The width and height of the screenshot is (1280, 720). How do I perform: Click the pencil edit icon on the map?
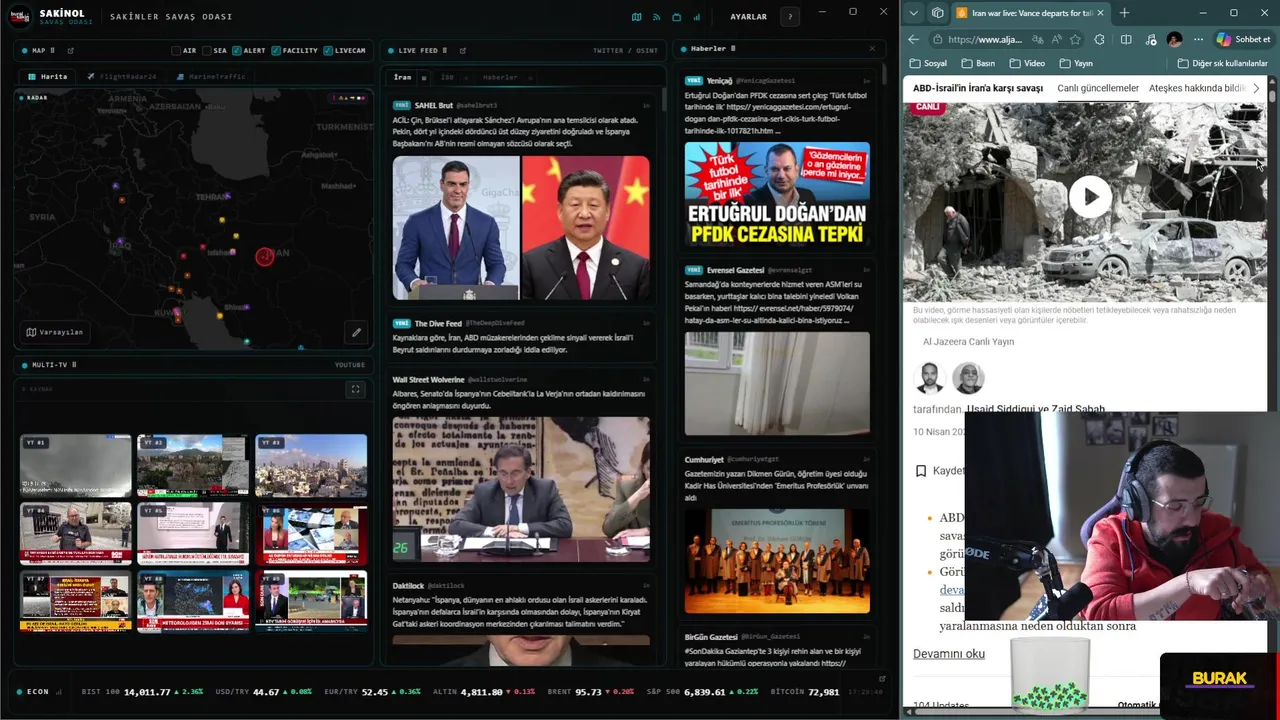tap(356, 332)
